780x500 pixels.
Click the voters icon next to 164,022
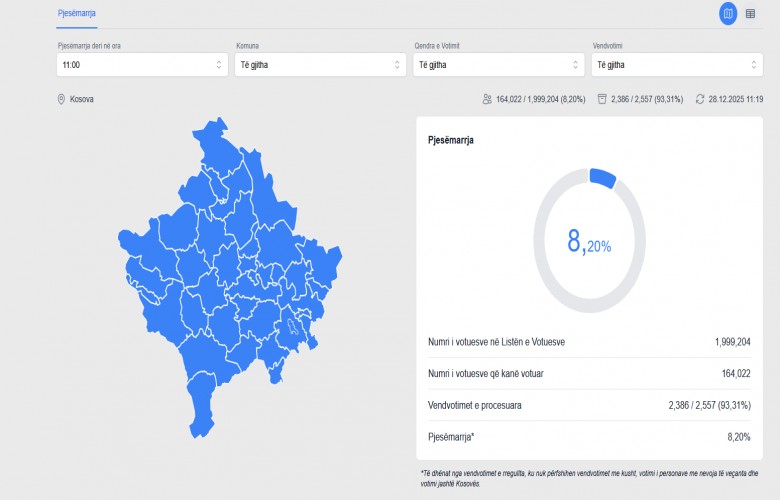click(x=487, y=99)
